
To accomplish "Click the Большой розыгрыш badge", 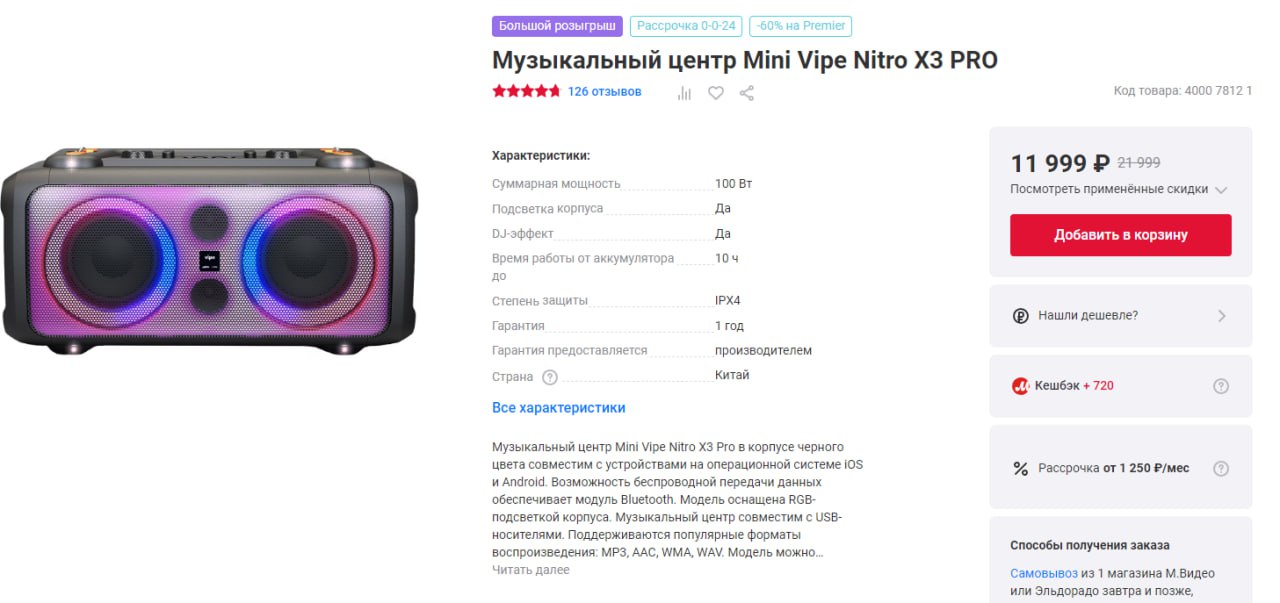I will (557, 26).
